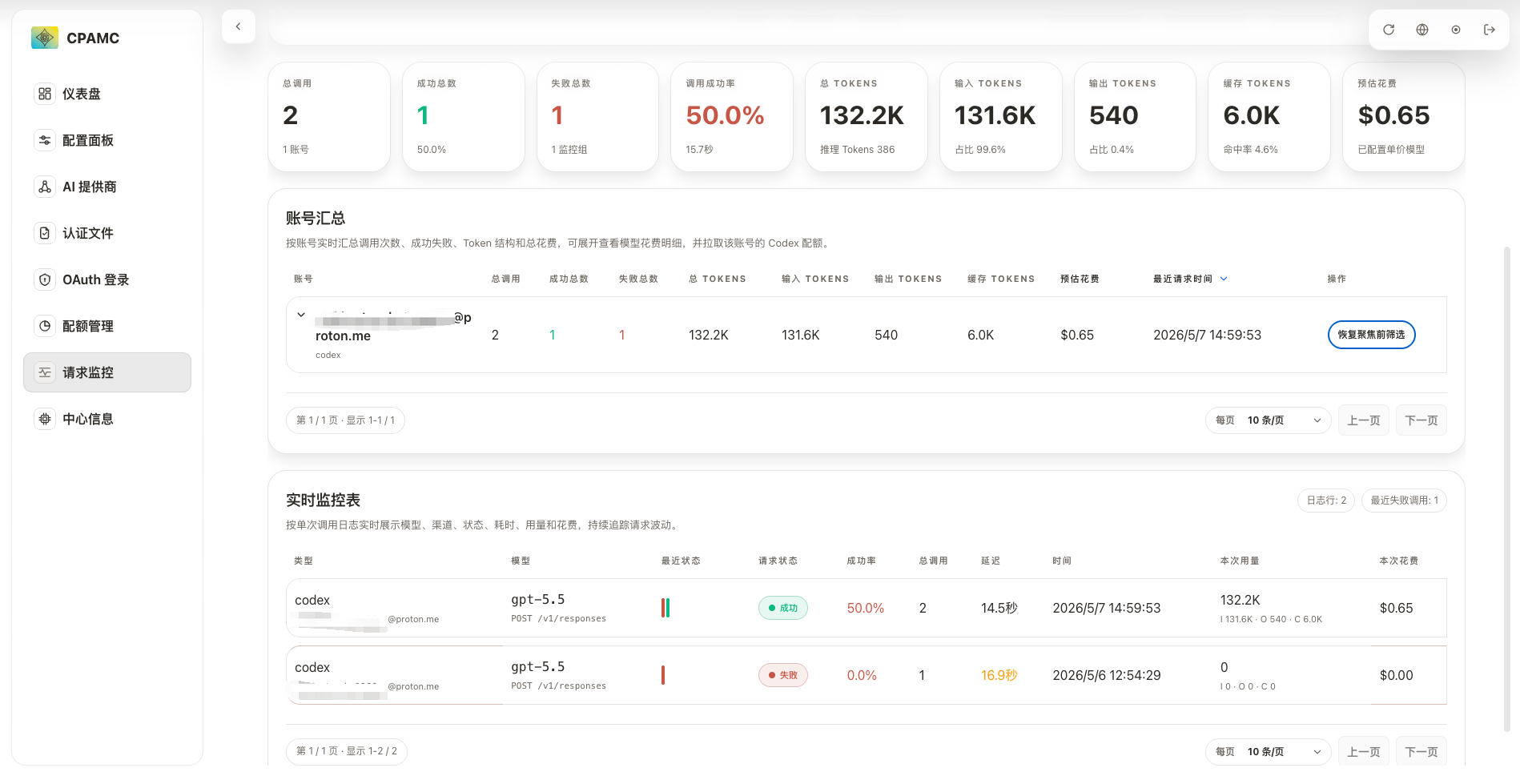The image size is (1520, 784).
Task: Click the 账号汇总 heading
Action: pos(316,218)
